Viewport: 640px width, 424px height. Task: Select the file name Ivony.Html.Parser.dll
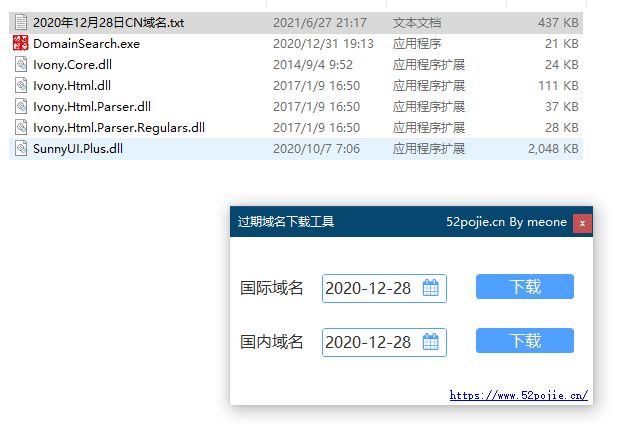pyautogui.click(x=92, y=107)
